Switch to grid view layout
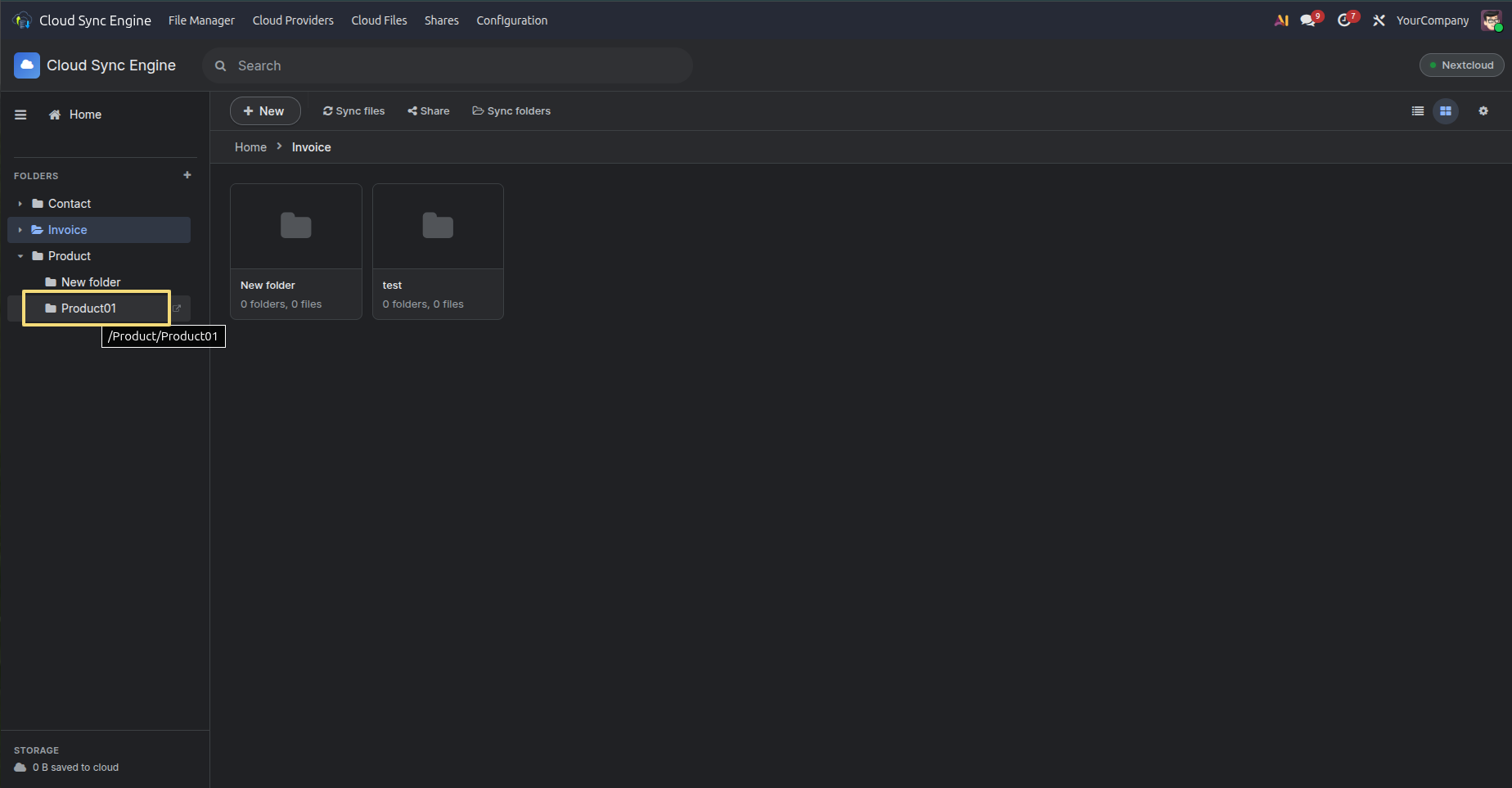The width and height of the screenshot is (1512, 788). click(1446, 111)
